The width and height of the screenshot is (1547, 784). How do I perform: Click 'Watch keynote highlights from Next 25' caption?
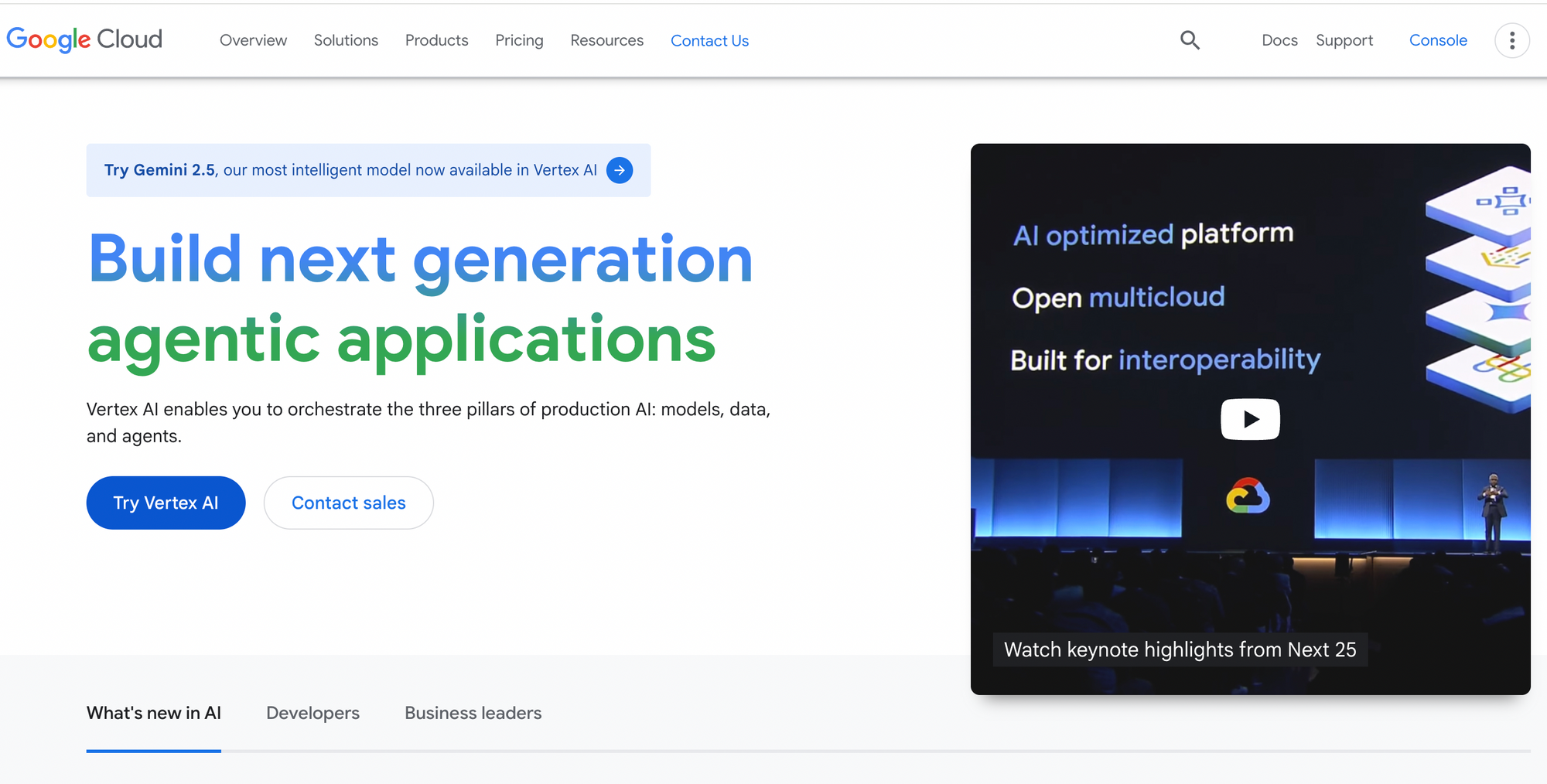[1180, 649]
